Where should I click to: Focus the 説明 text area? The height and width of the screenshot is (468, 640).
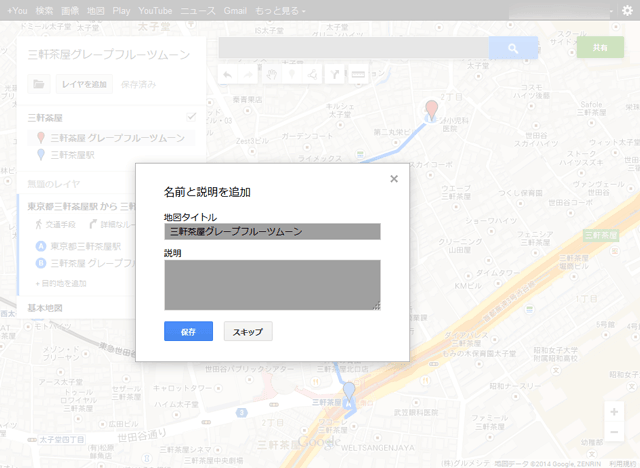tap(272, 285)
